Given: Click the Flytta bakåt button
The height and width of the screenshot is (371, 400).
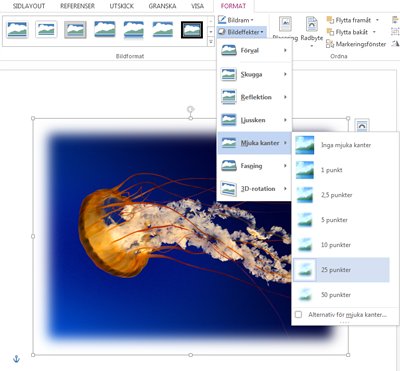Looking at the screenshot, I should (348, 32).
